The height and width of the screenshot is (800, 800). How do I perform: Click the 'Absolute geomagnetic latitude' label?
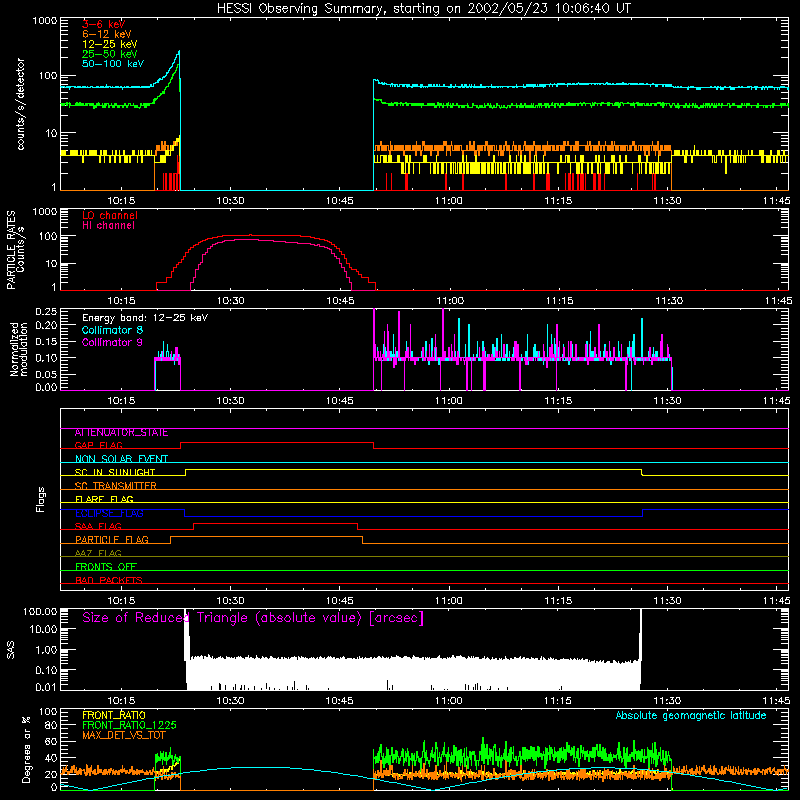coord(691,715)
